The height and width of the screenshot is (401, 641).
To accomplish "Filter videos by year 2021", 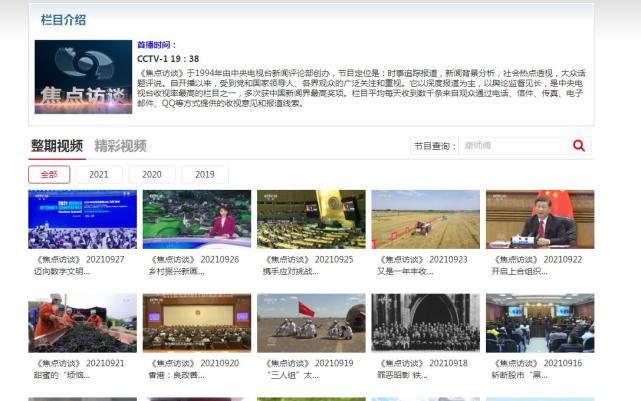I will tap(98, 174).
